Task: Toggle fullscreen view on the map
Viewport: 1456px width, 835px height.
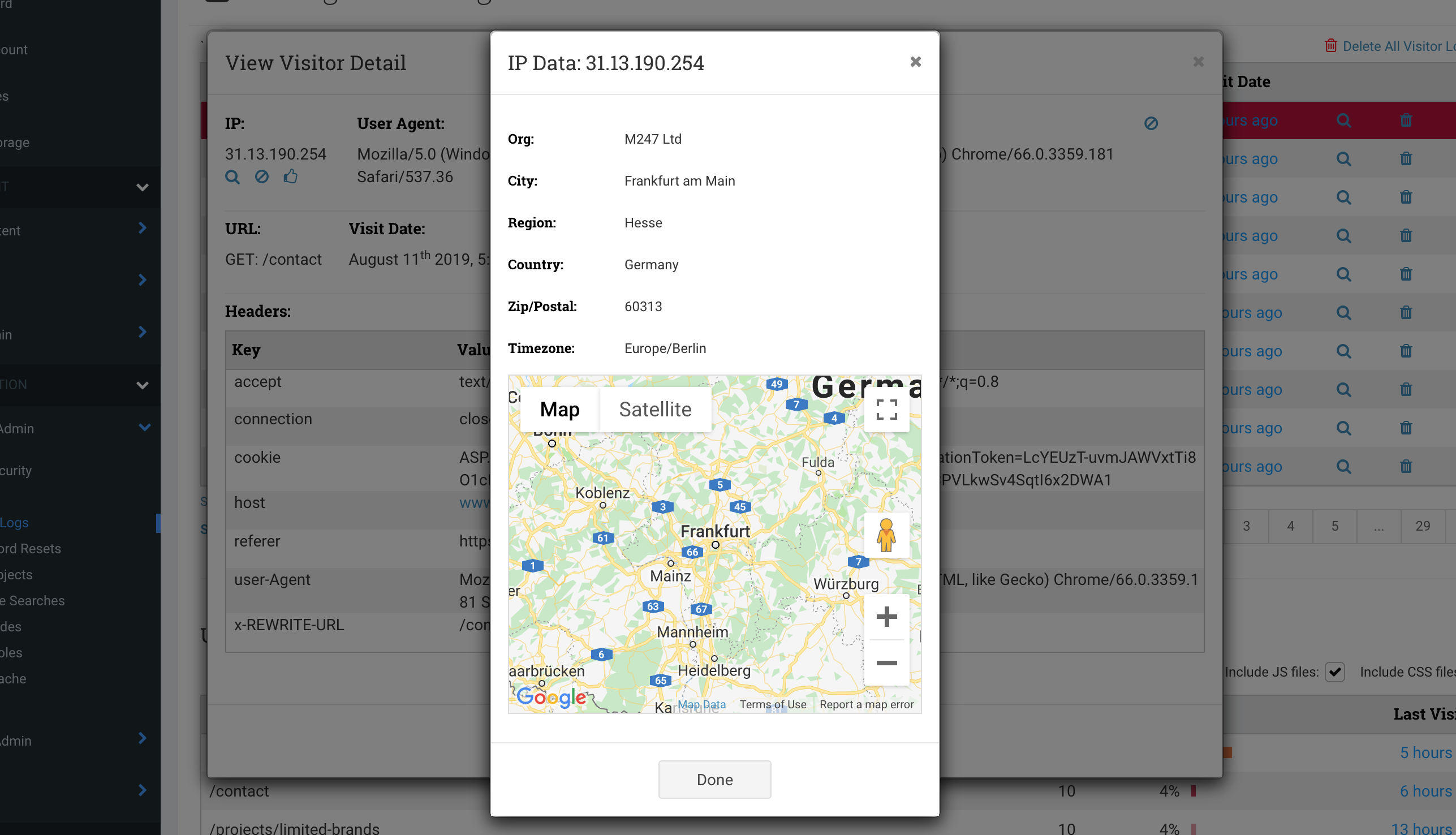Action: [886, 410]
